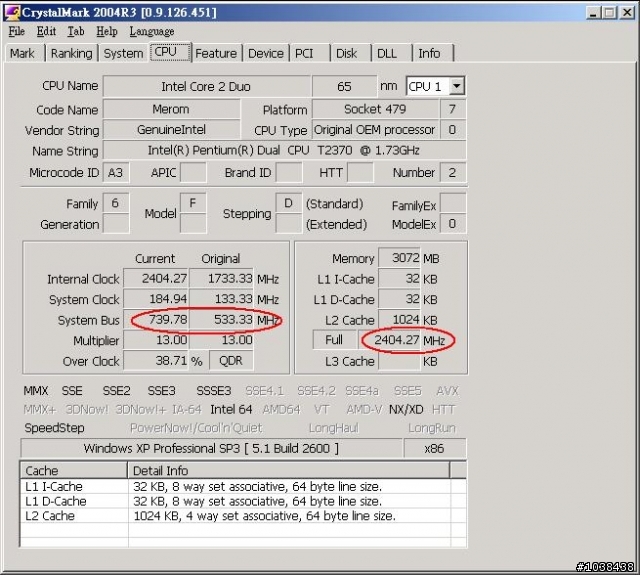
Task: Click the current System Clock value 184.94
Action: tap(156, 299)
